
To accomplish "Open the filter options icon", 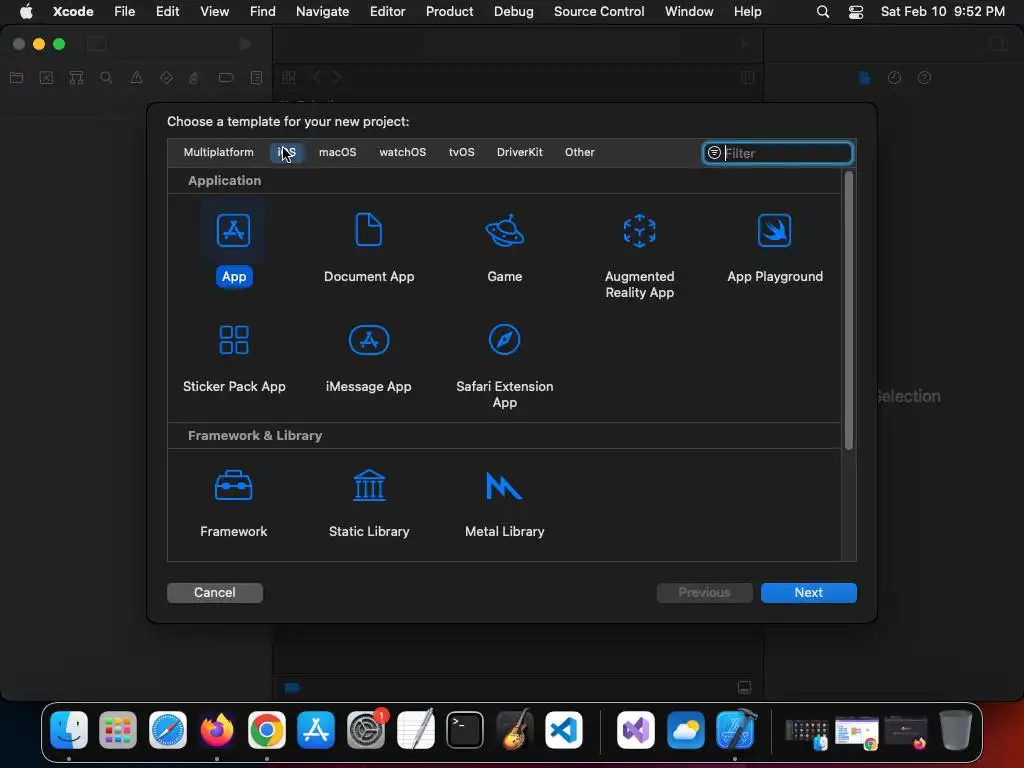I will coord(714,153).
